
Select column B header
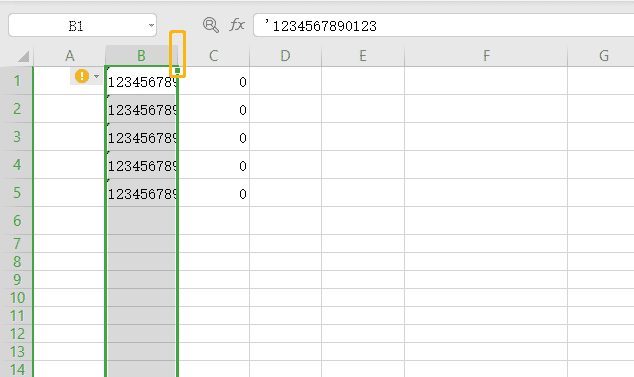[x=141, y=56]
